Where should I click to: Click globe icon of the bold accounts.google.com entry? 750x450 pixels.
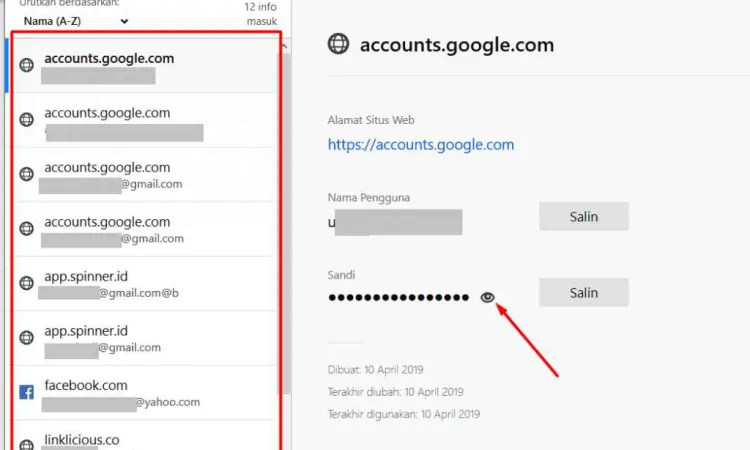pos(26,65)
